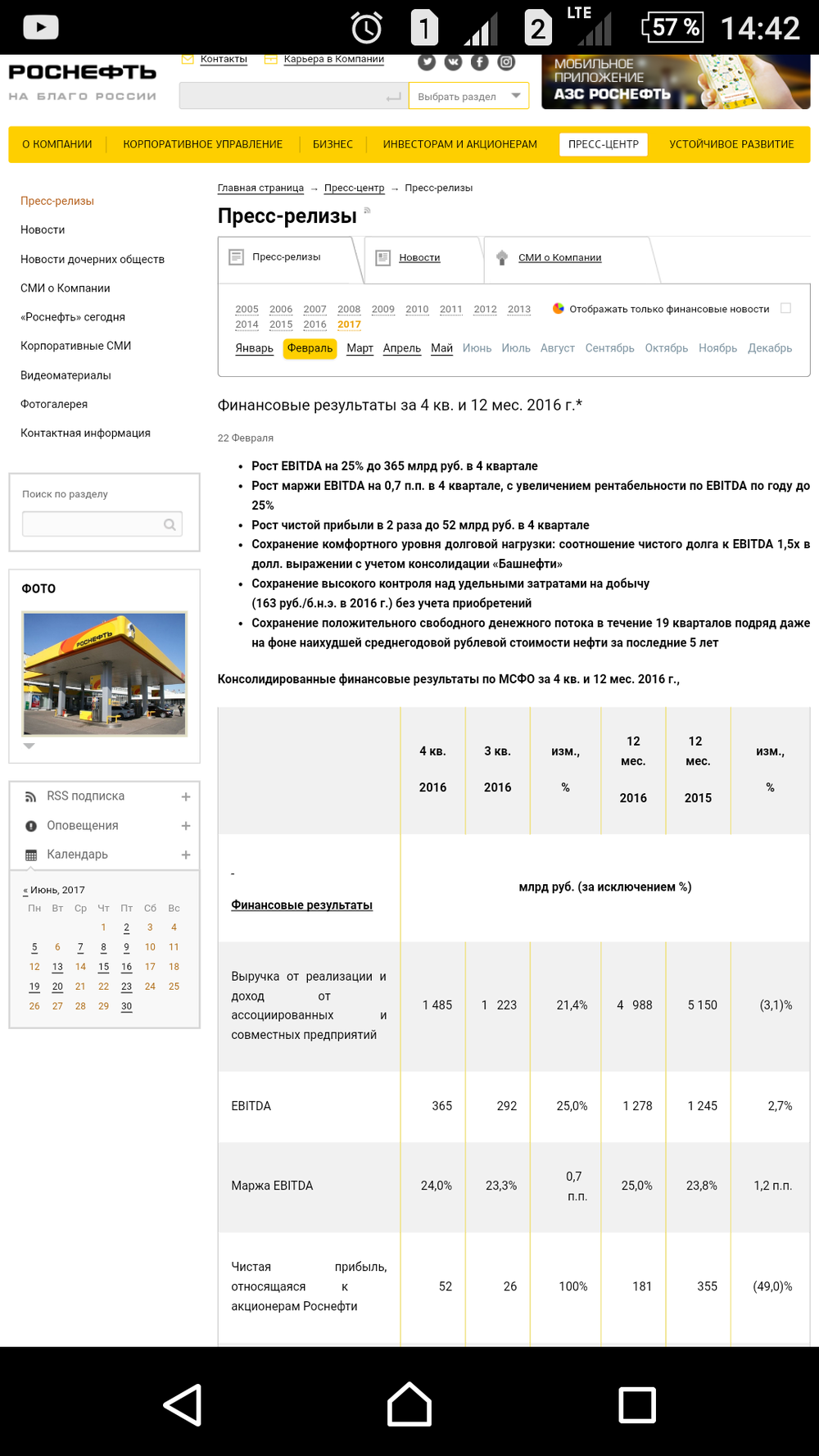819x1456 pixels.
Task: Expand RSS подписка with the plus
Action: click(x=186, y=796)
